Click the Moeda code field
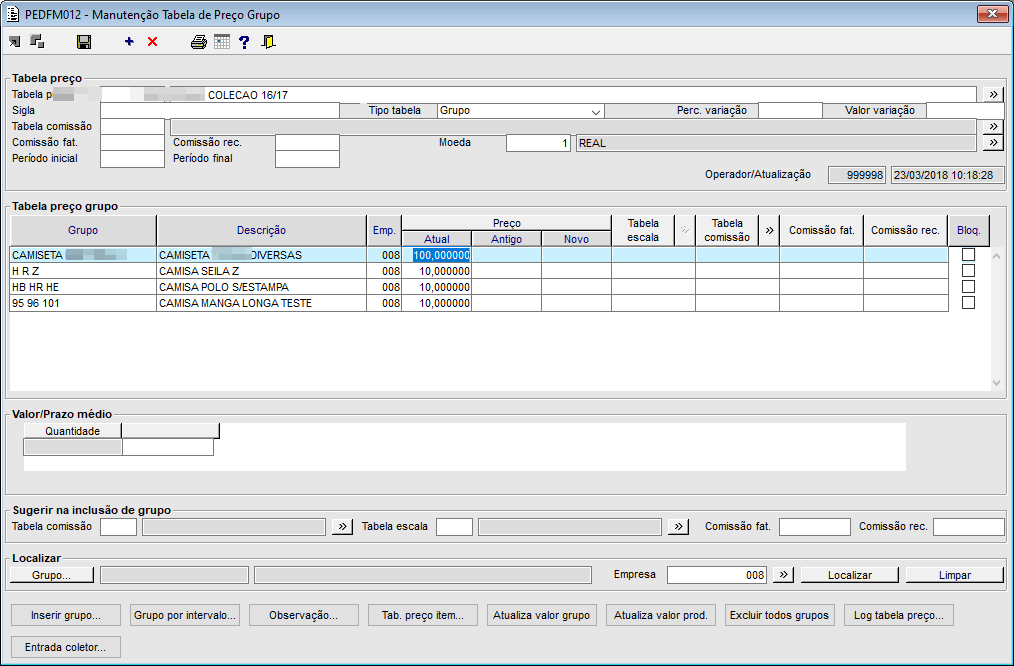 click(538, 143)
